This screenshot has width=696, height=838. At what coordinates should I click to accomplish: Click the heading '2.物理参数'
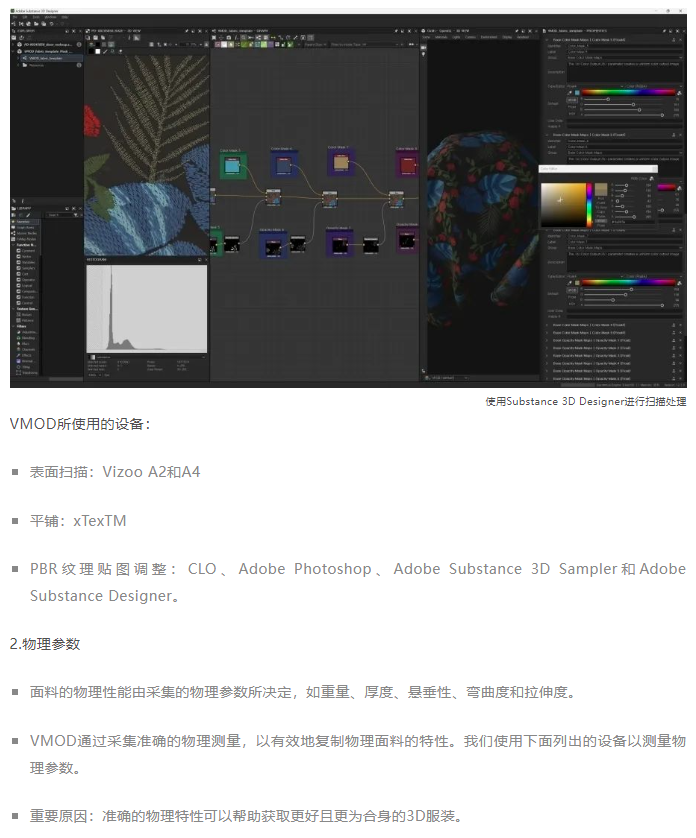click(x=45, y=643)
